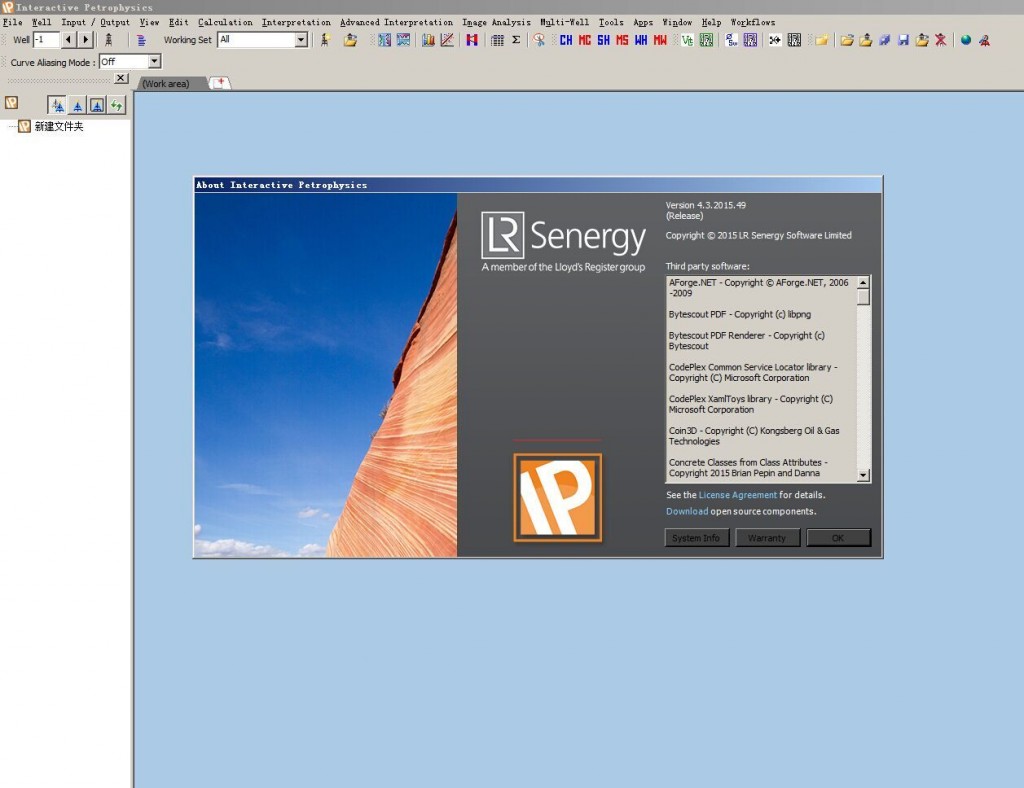Click the Download open source components link
Image resolution: width=1024 pixels, height=788 pixels.
[687, 511]
